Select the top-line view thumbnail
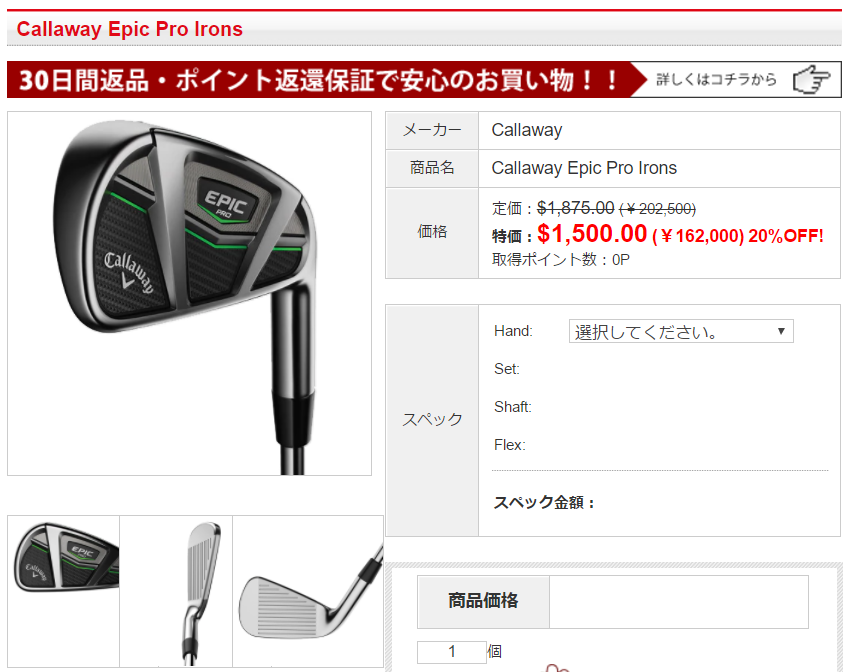847x672 pixels. pos(176,591)
